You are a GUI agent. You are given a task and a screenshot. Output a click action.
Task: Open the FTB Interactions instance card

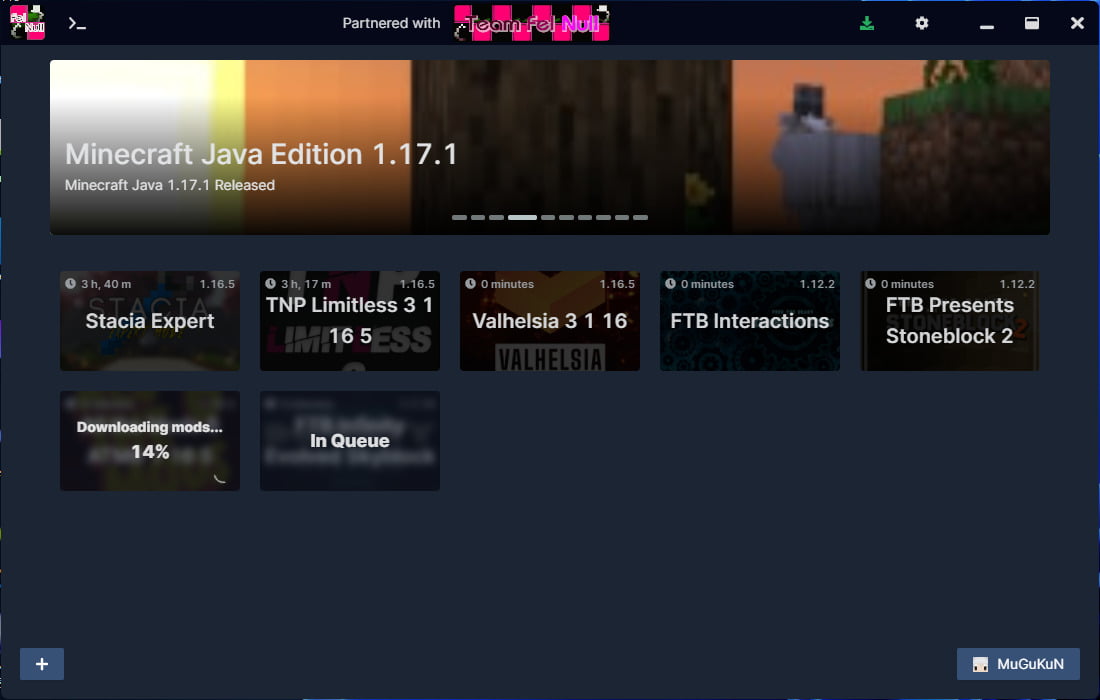[x=750, y=321]
